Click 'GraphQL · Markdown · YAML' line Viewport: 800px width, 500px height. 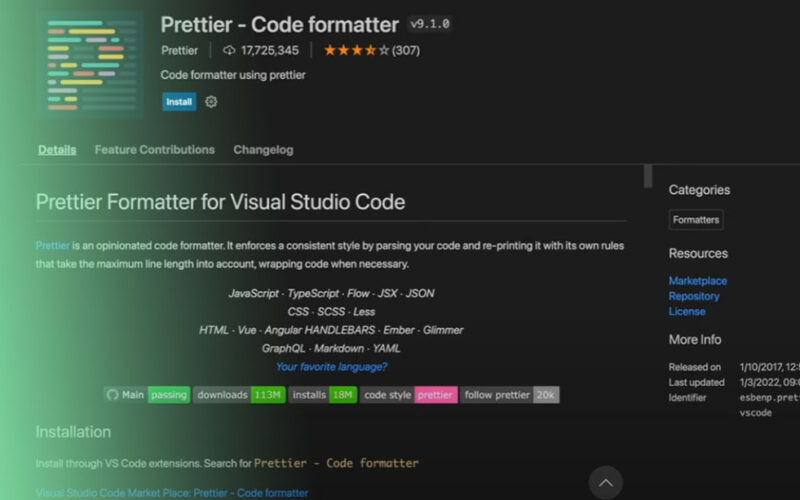pyautogui.click(x=331, y=348)
